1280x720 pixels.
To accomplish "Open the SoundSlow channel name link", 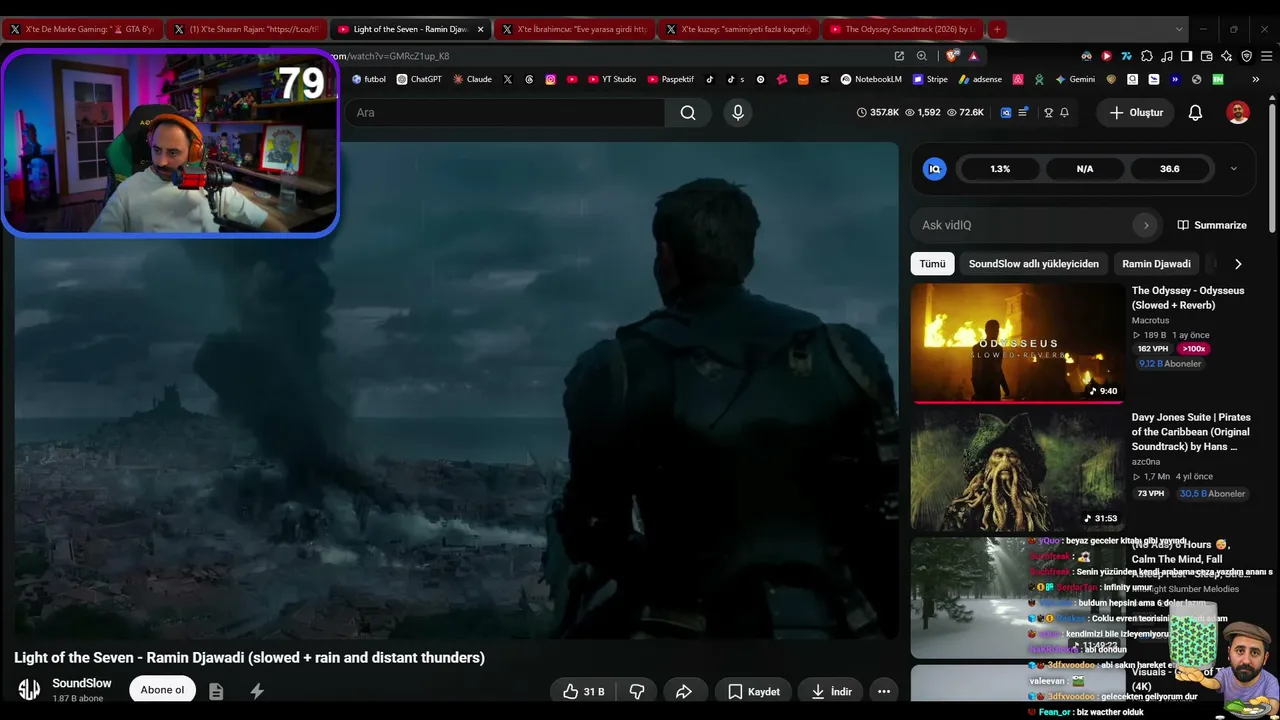I will click(x=82, y=684).
